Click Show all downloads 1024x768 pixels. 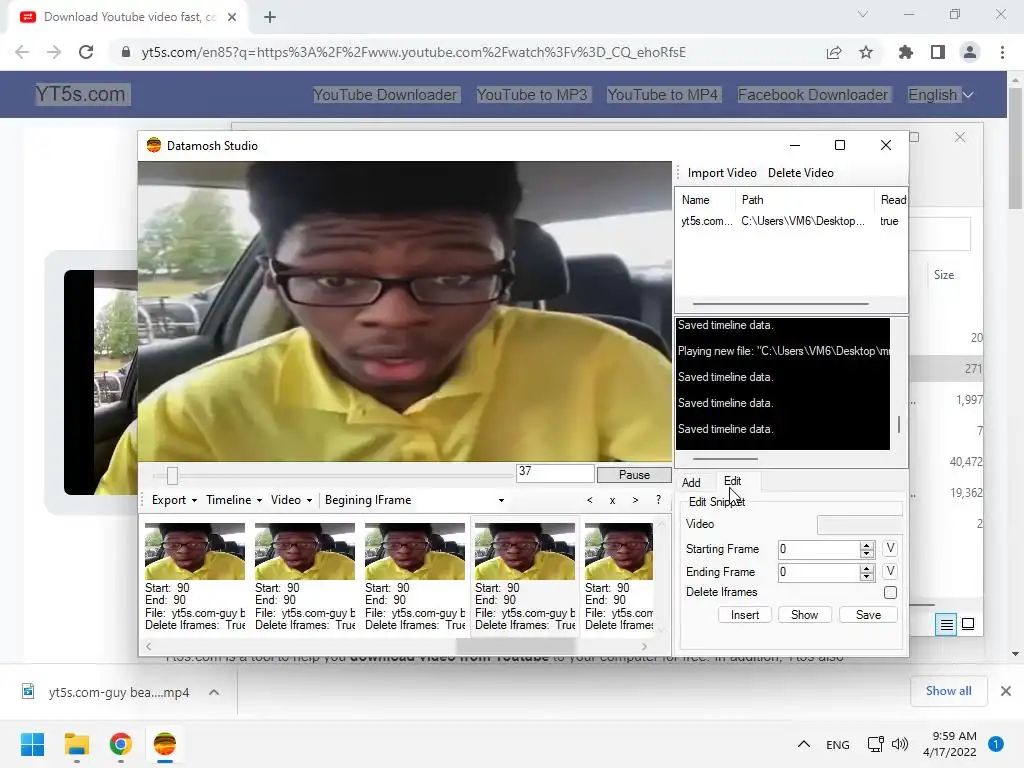948,691
